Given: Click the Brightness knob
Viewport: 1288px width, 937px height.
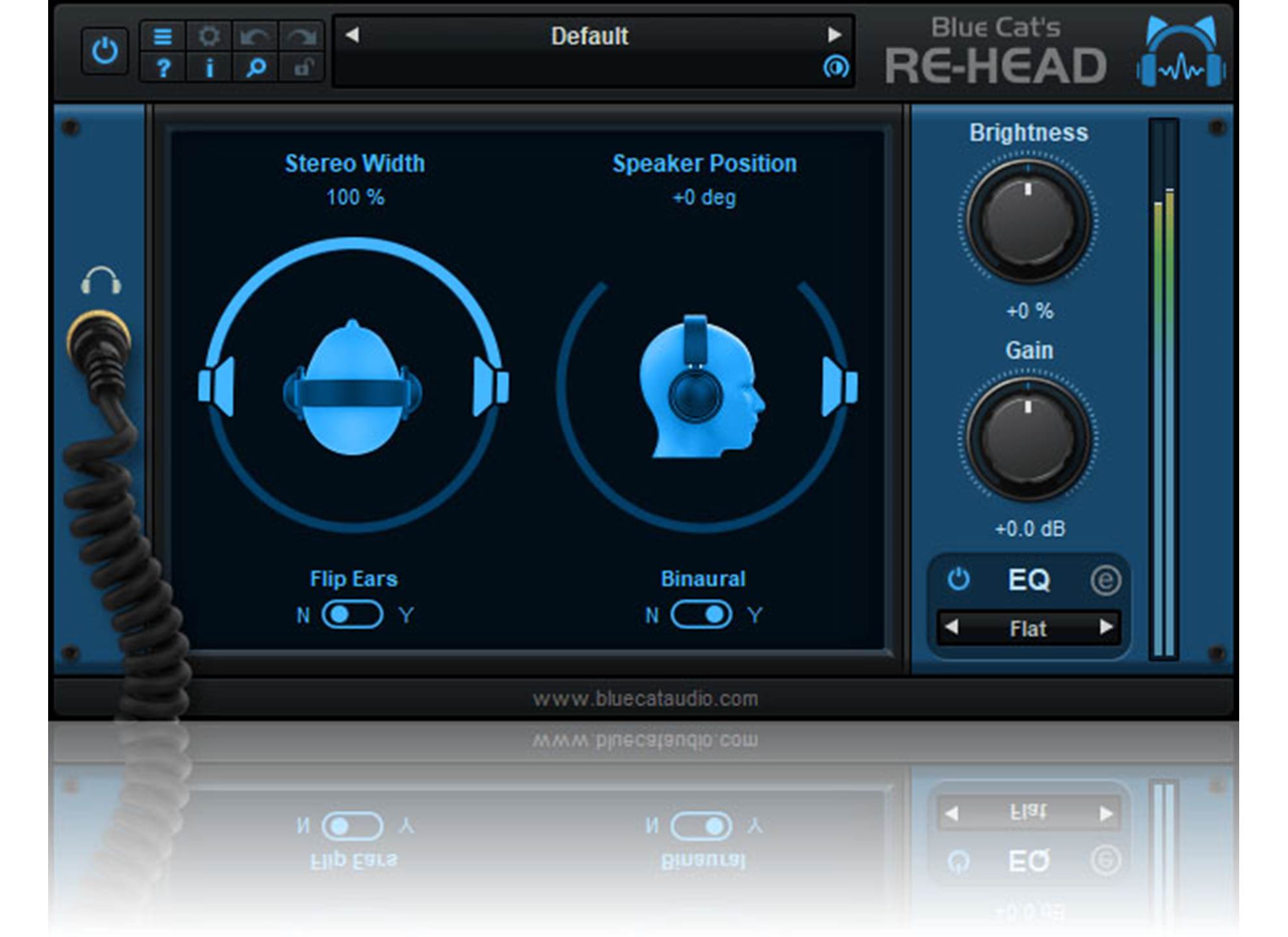Looking at the screenshot, I should (1028, 221).
